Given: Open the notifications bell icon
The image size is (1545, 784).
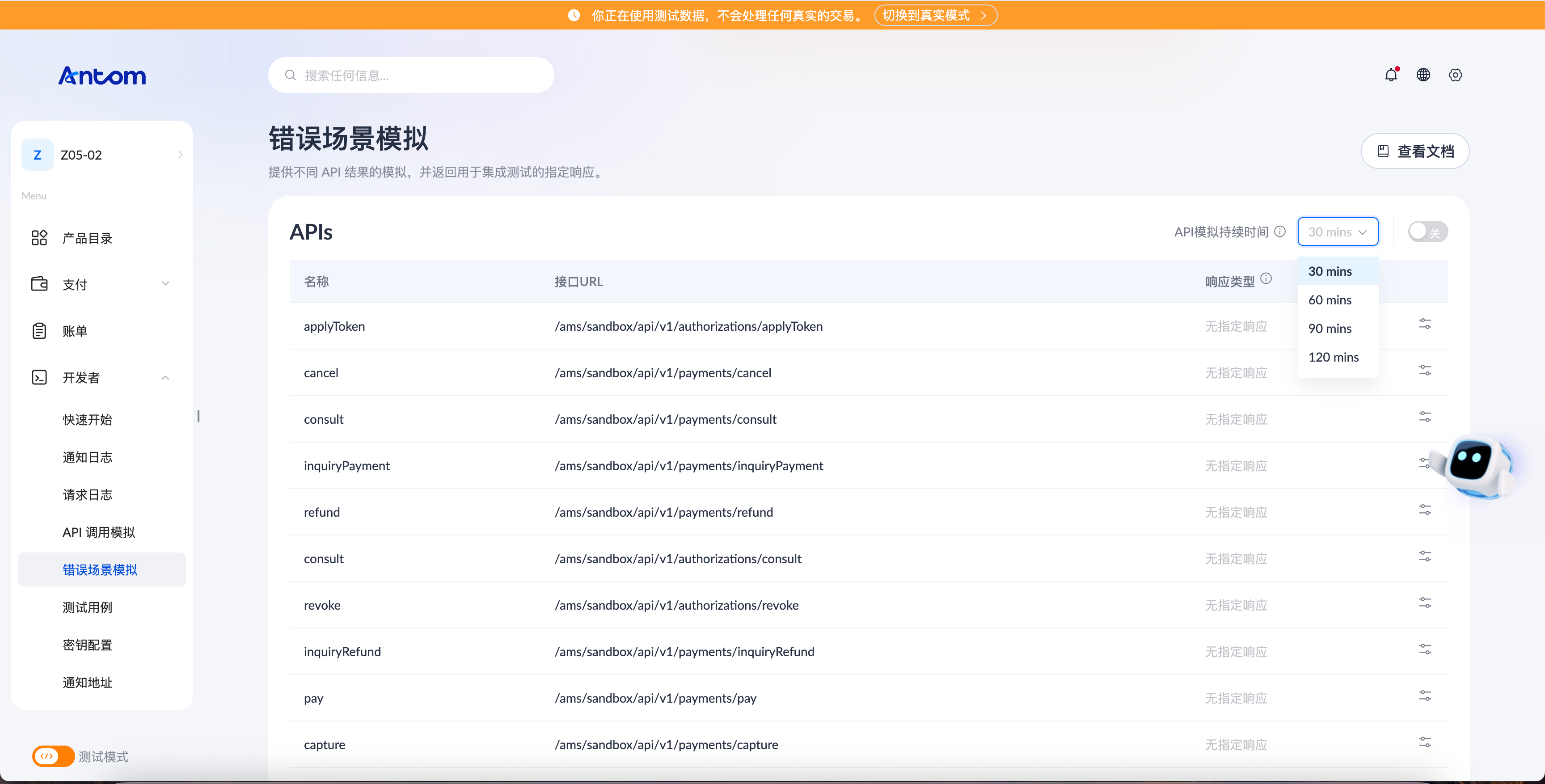Looking at the screenshot, I should coord(1391,75).
